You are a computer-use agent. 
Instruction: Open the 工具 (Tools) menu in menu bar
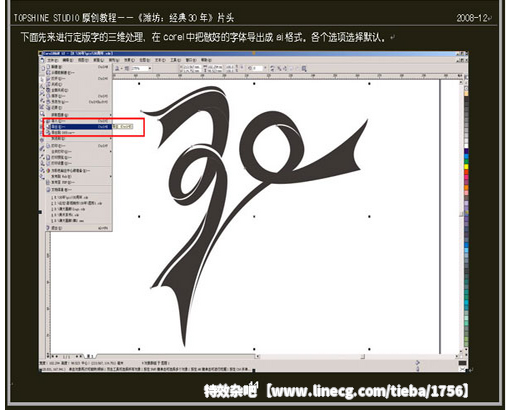click(x=175, y=60)
